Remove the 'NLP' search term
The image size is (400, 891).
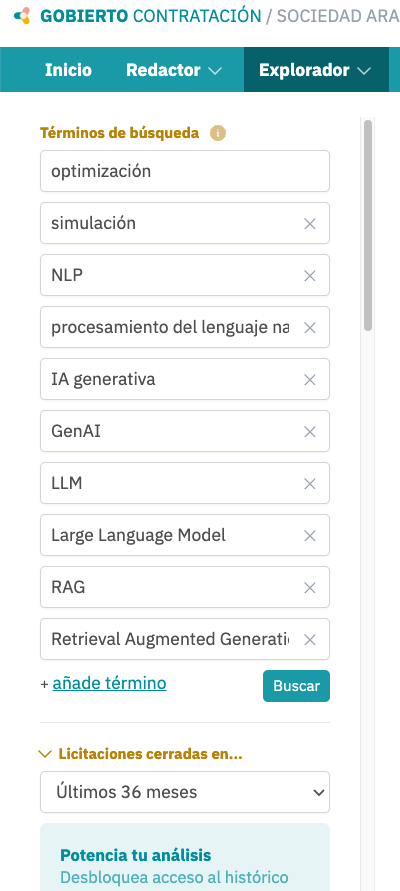pos(310,276)
